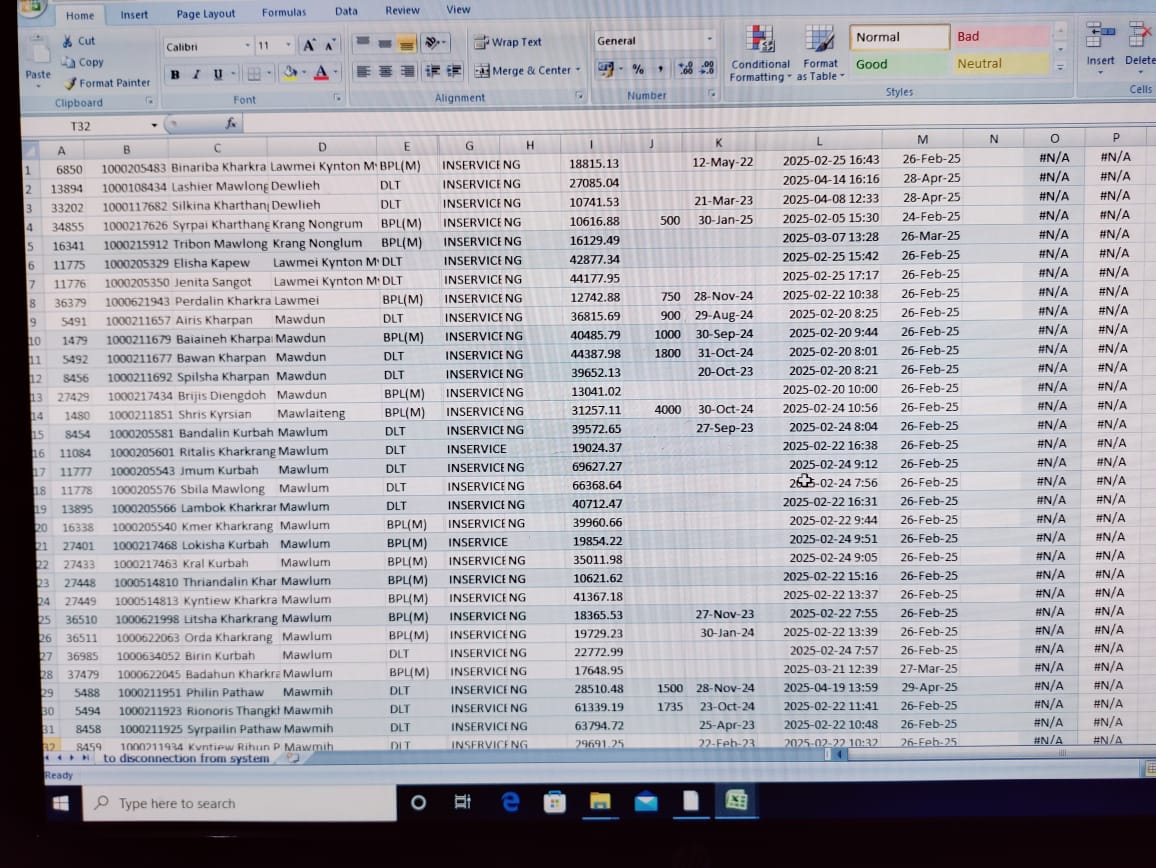1156x868 pixels.
Task: Click the red Font Color swatch button
Action: [320, 73]
